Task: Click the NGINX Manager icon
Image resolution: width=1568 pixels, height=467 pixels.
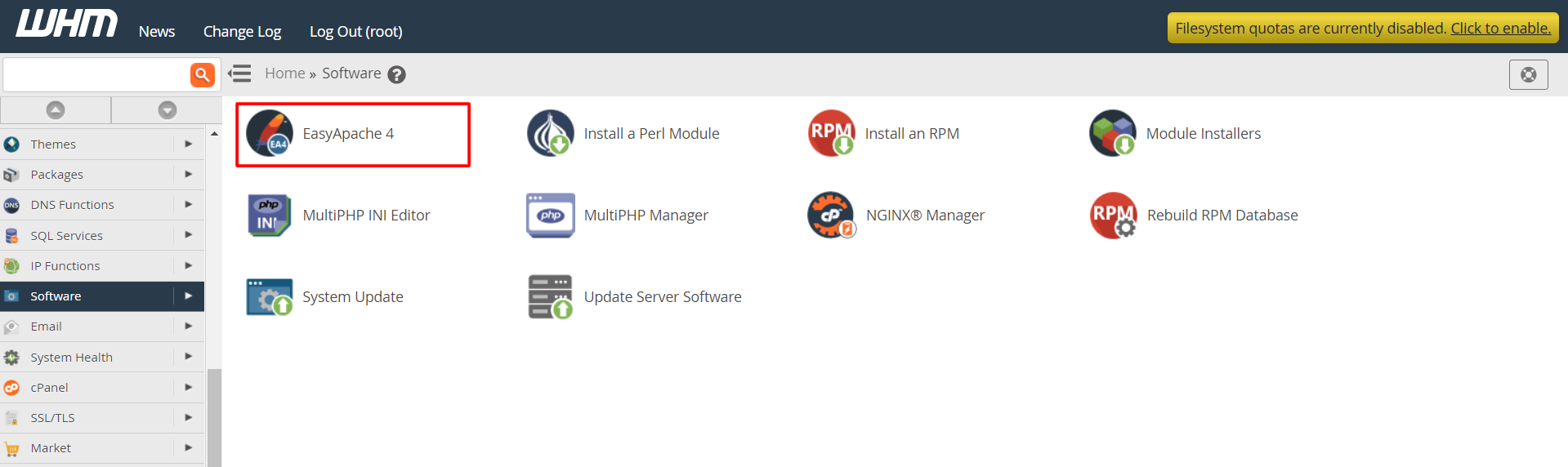Action: point(832,215)
